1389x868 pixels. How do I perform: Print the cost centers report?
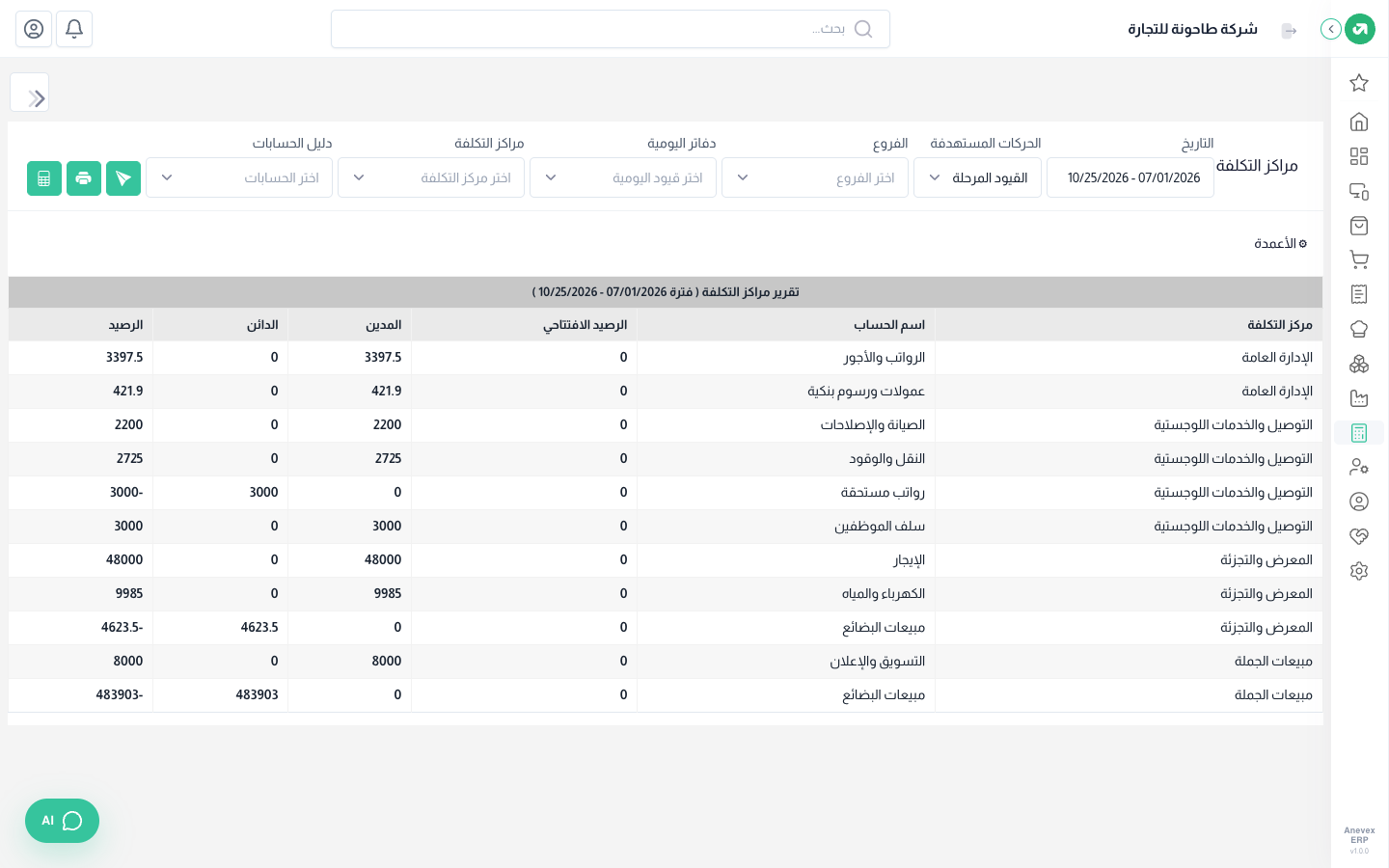pyautogui.click(x=84, y=178)
